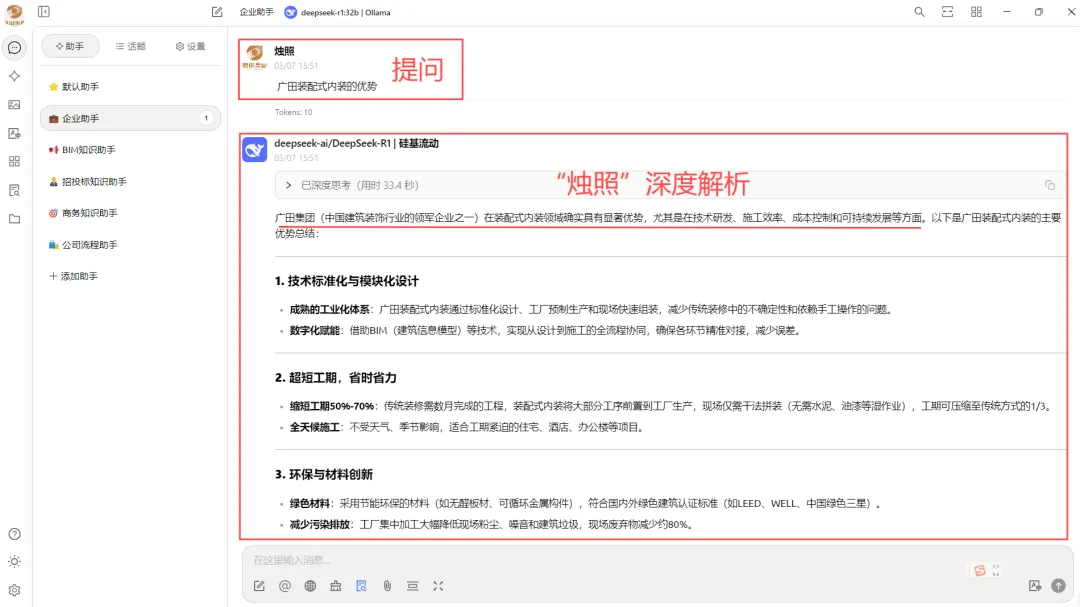Click 添加助手 to add assistant
This screenshot has width=1080, height=607.
pos(74,276)
